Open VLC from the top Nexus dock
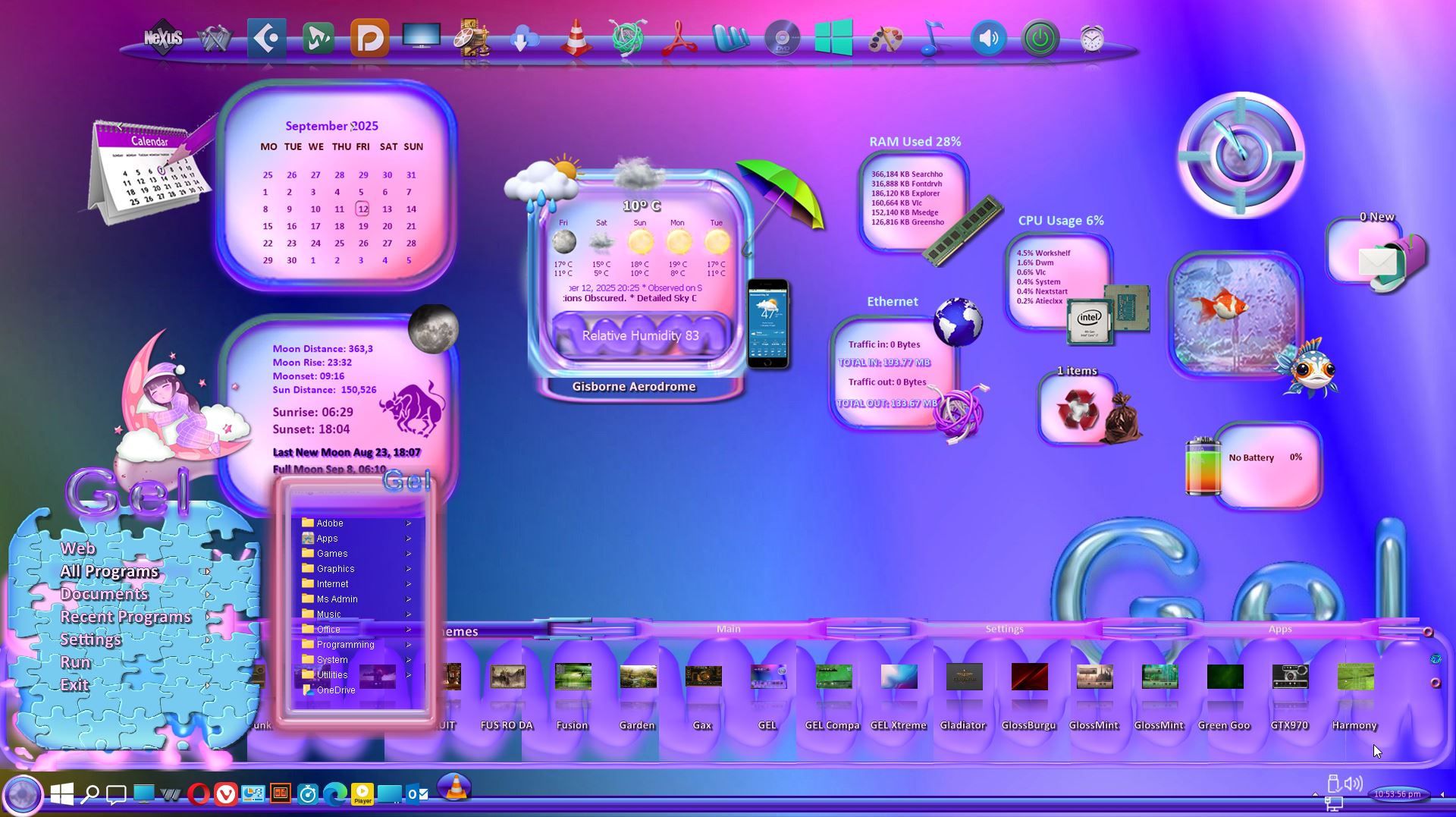The image size is (1456, 817). 576,38
